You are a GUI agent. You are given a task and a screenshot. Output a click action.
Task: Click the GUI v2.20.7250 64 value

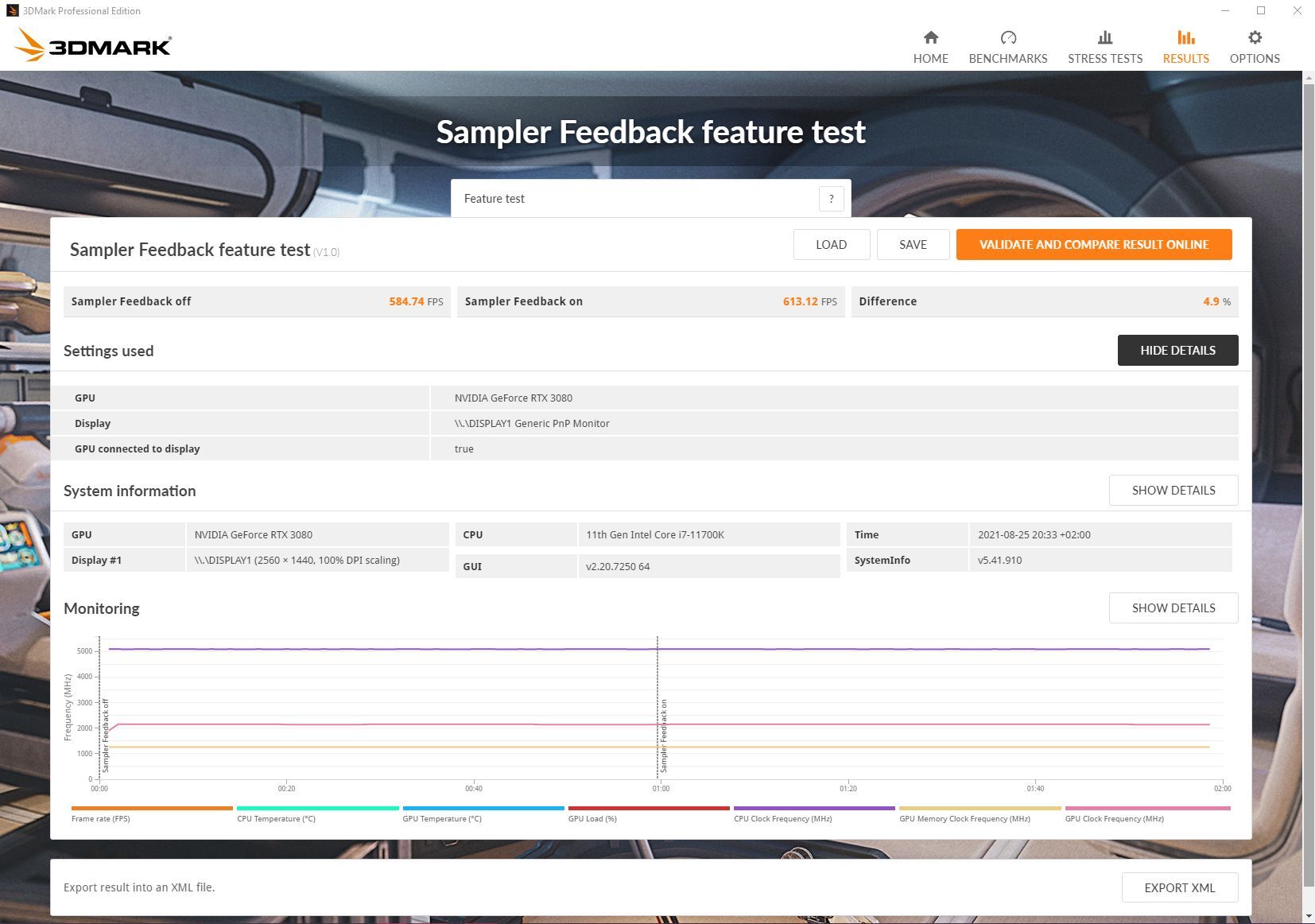click(x=618, y=566)
